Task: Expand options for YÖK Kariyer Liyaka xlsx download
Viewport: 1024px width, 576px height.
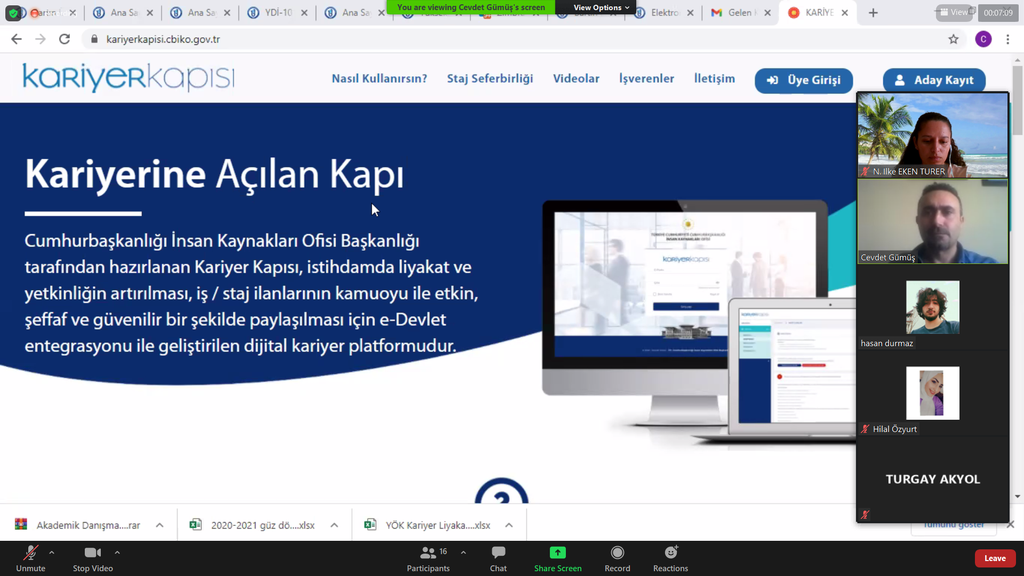Action: [x=509, y=525]
